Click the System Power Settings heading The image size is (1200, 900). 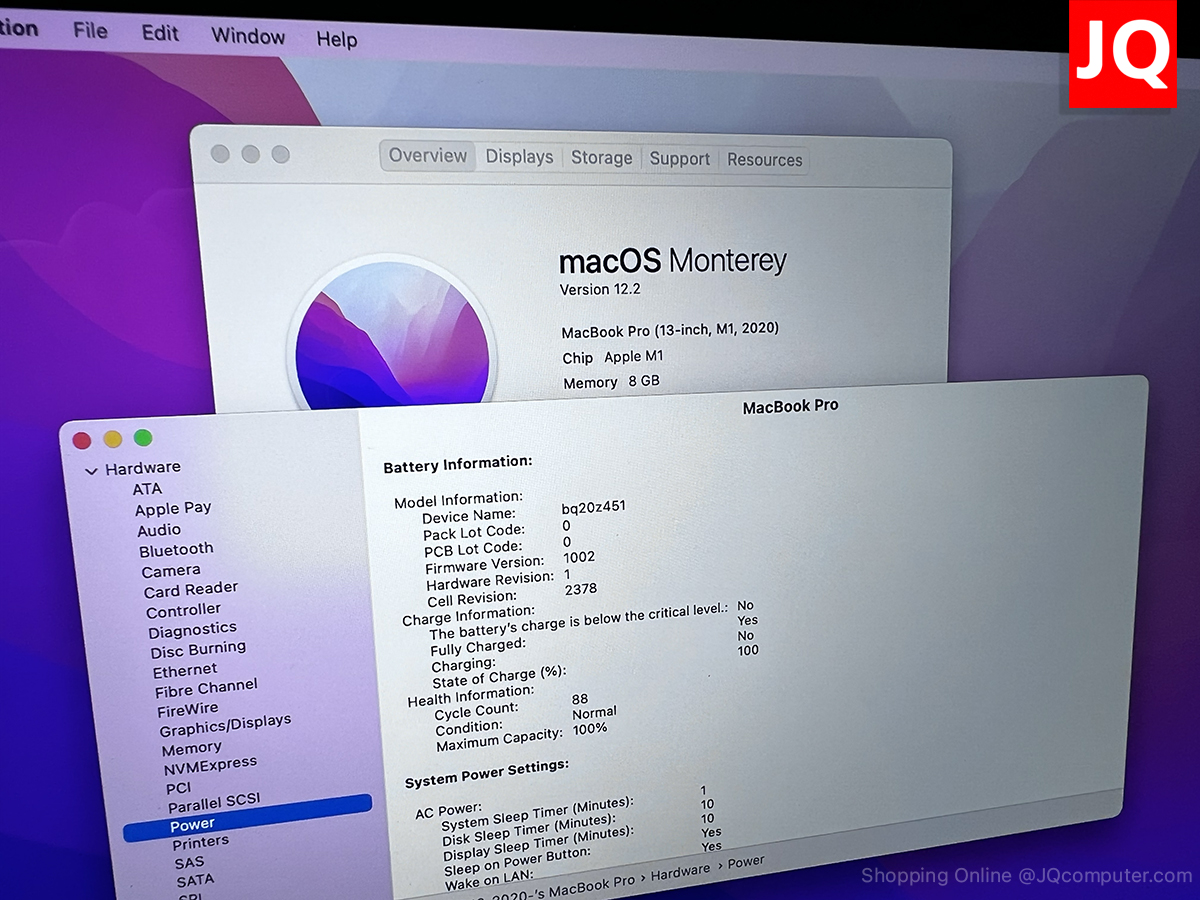click(x=487, y=773)
